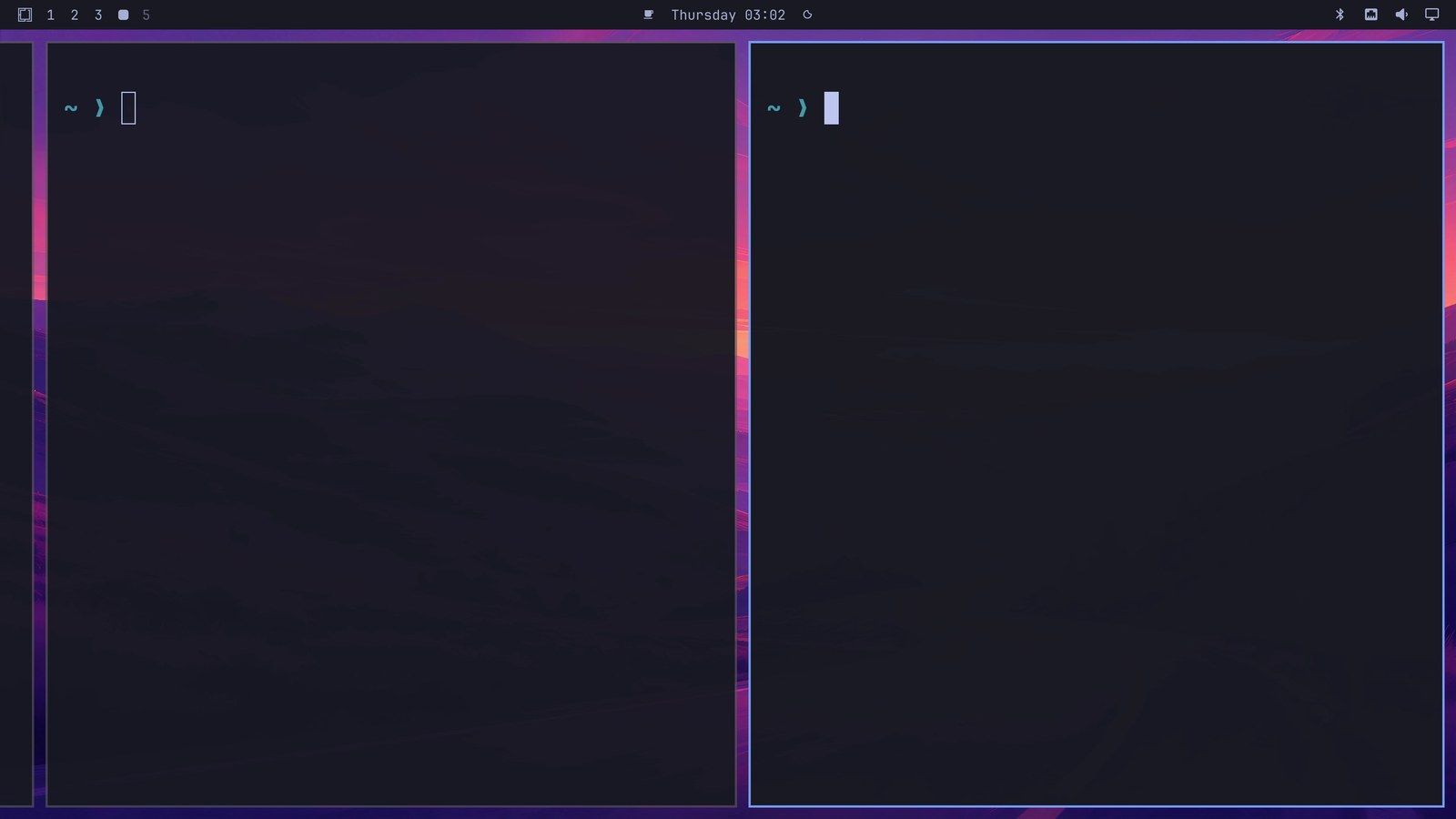
Task: Focus the right terminal prompt cursor
Action: 832,108
